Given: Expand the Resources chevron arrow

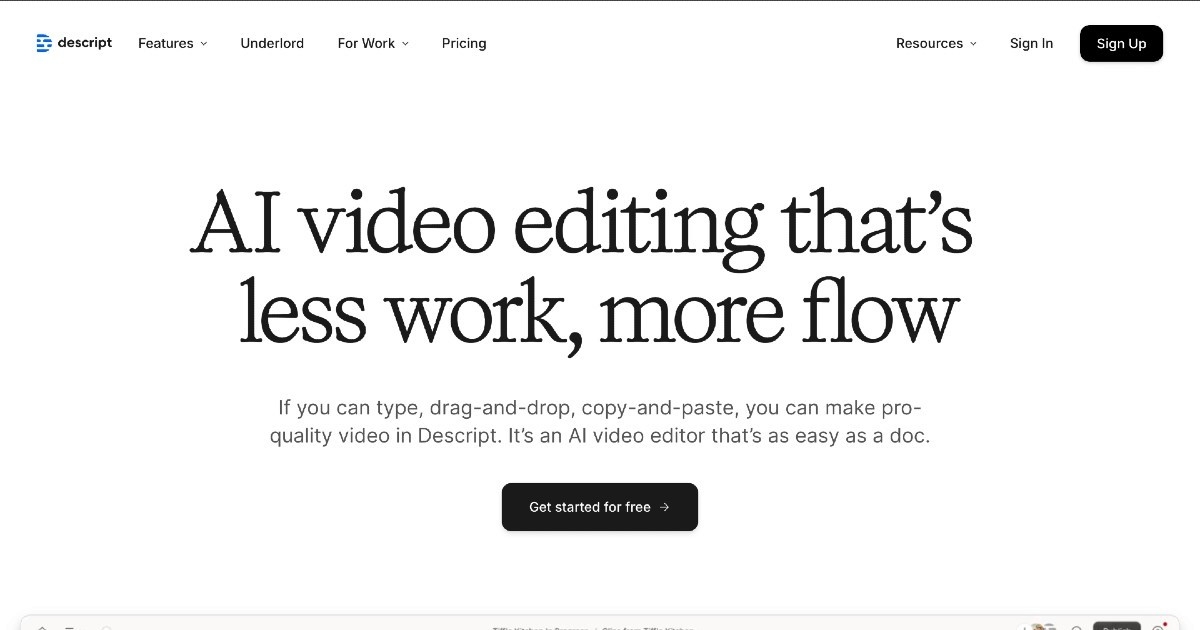Looking at the screenshot, I should click(973, 44).
